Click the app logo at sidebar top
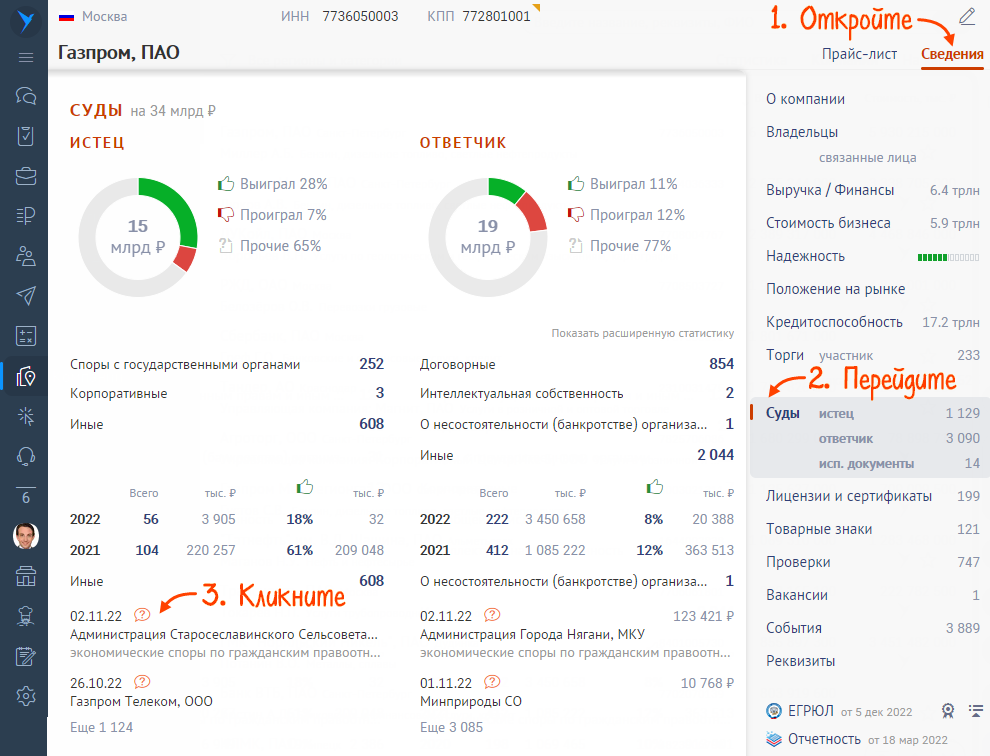 pyautogui.click(x=25, y=21)
